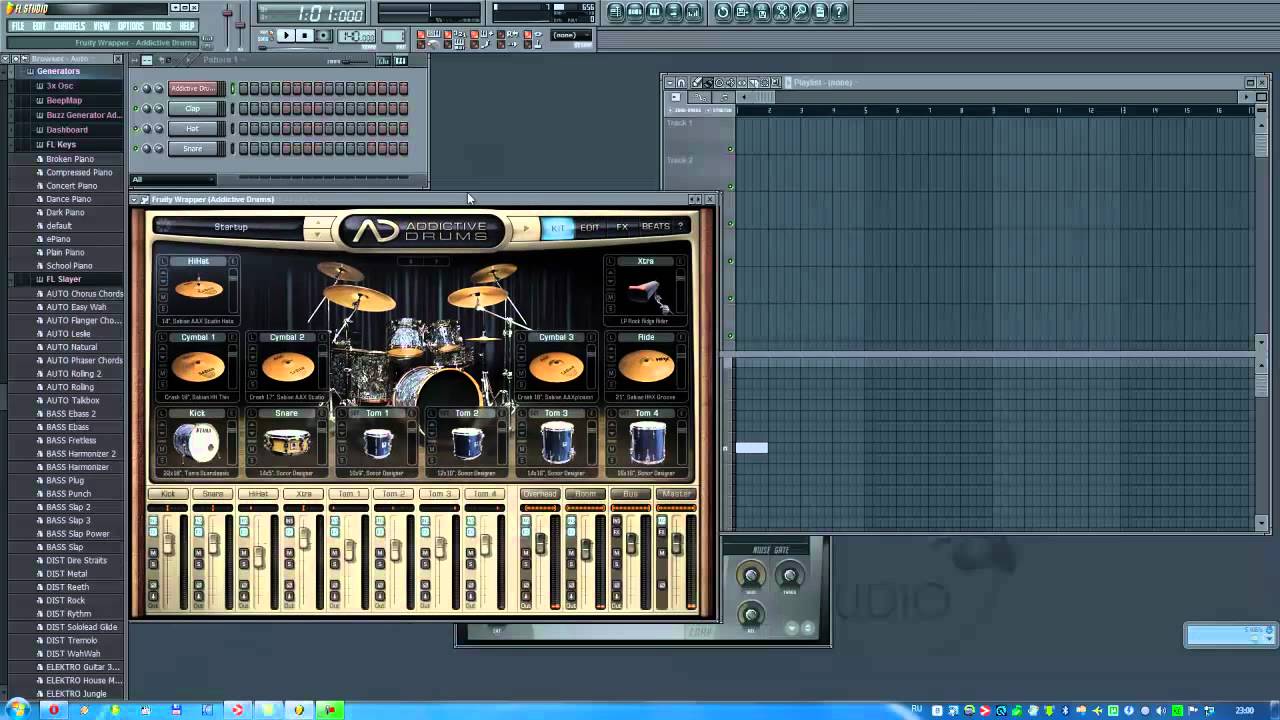
Task: Click the Play button in FL Studio transport
Action: point(285,36)
